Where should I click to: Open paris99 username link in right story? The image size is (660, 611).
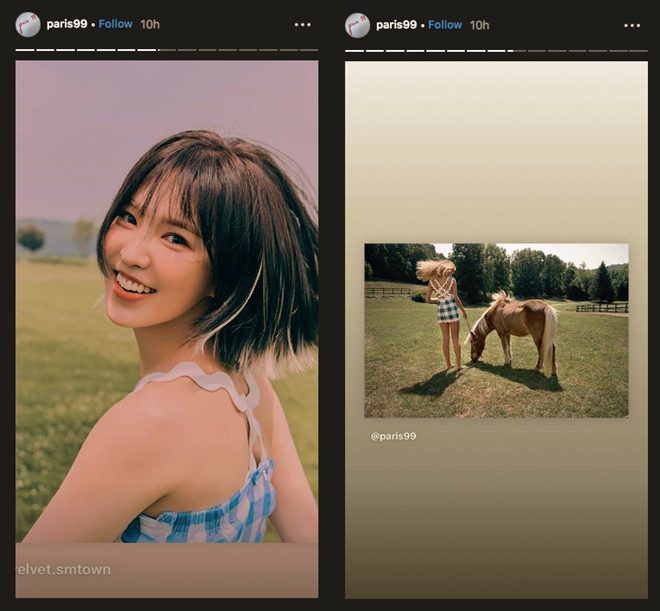point(396,24)
